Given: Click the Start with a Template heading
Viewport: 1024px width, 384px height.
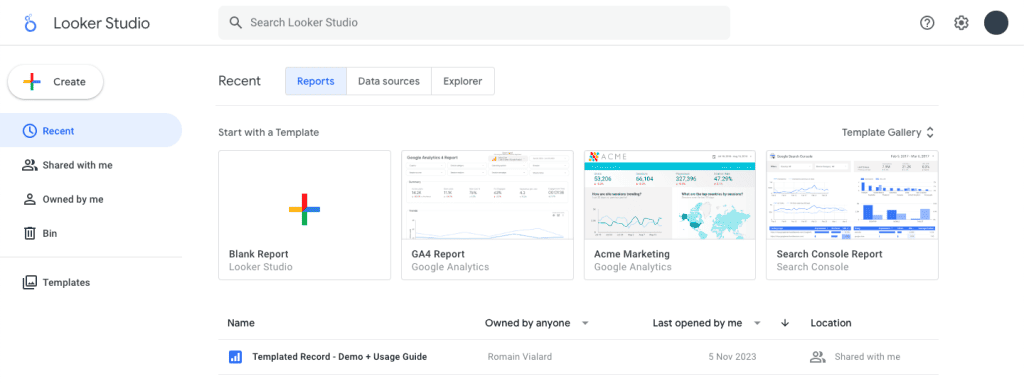Looking at the screenshot, I should pos(268,133).
